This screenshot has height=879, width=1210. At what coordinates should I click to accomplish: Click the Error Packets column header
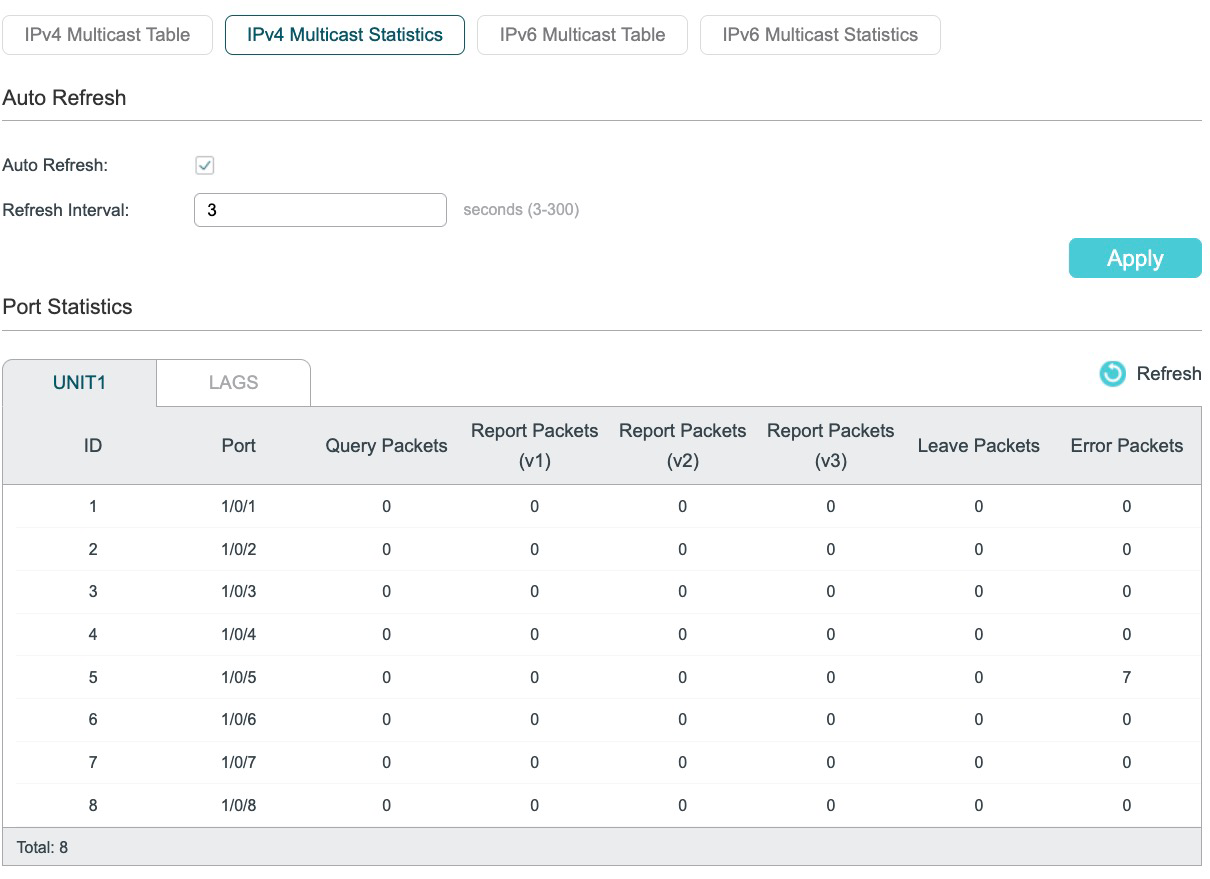pyautogui.click(x=1126, y=446)
